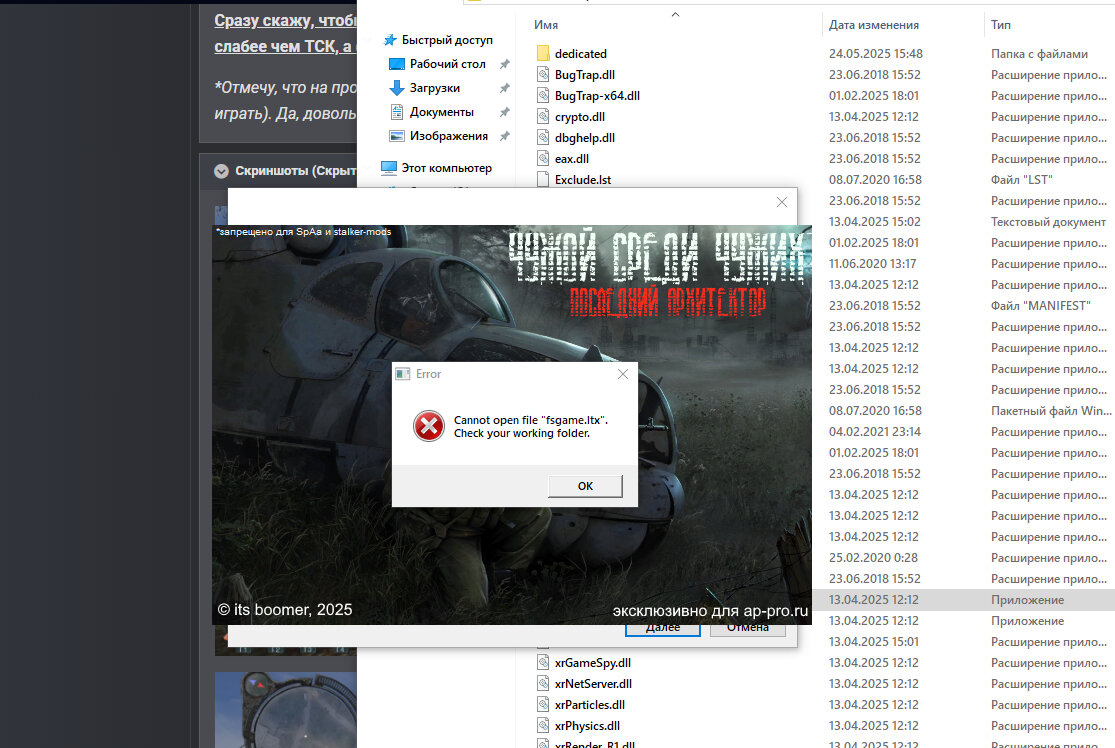Viewport: 1115px width, 748px height.
Task: Open Быстрый доступ in the navigation pane
Action: (x=438, y=40)
